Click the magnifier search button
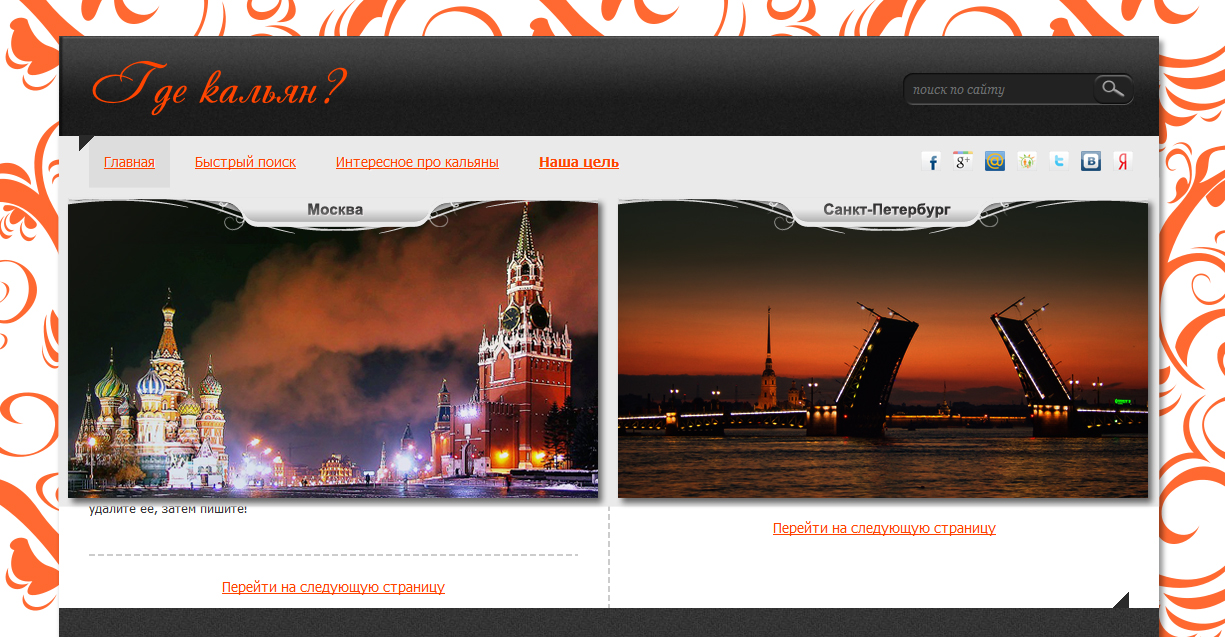 pyautogui.click(x=1113, y=89)
